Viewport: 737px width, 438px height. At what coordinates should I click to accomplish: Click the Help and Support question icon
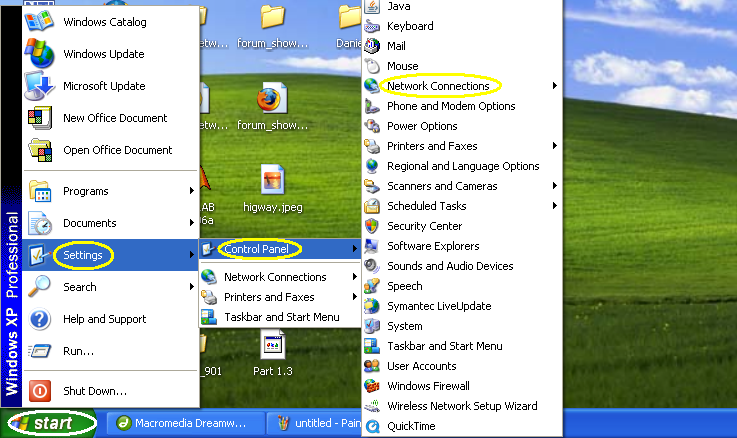pos(40,319)
